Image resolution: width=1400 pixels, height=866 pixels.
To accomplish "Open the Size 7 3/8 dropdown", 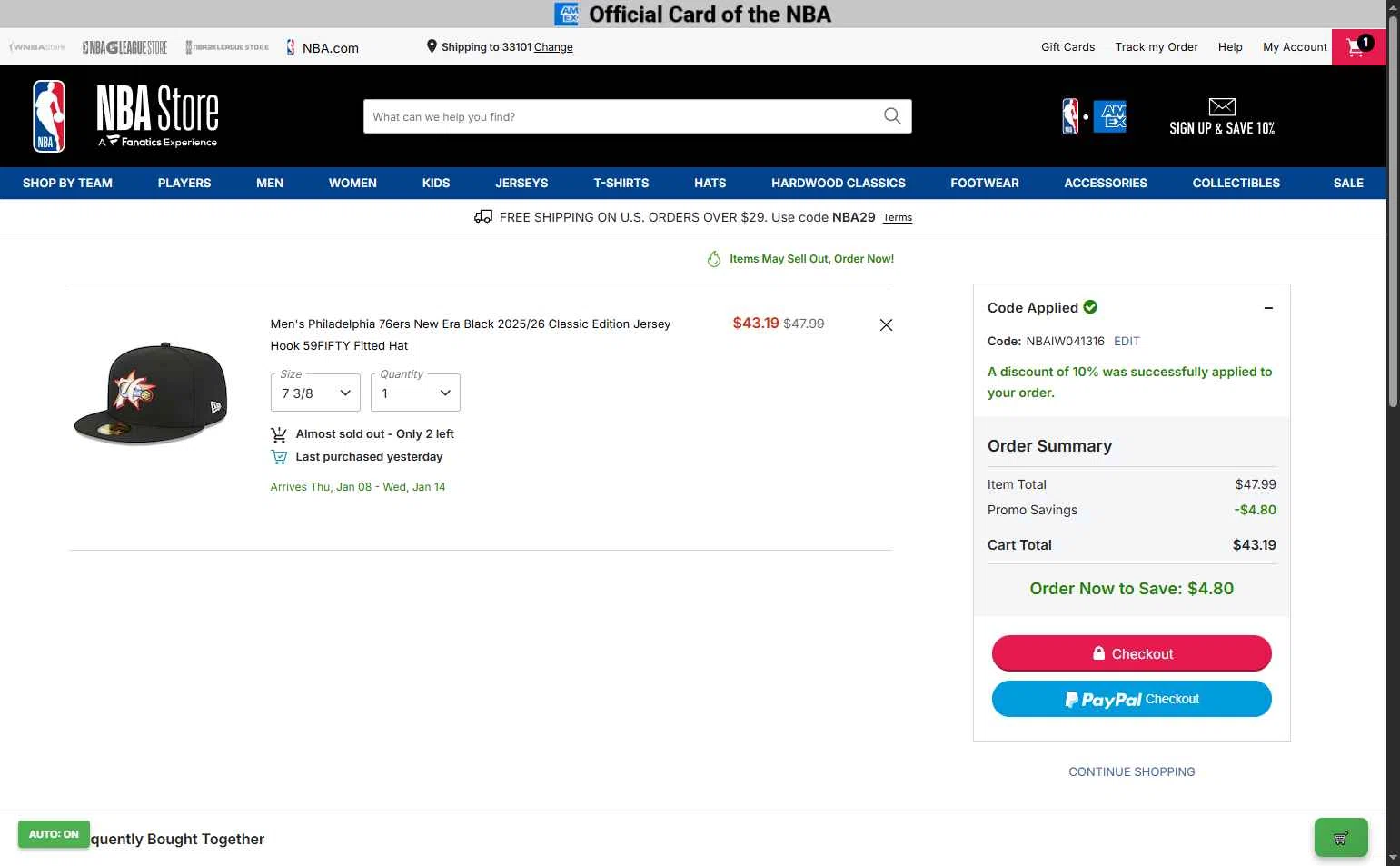I will click(x=315, y=393).
